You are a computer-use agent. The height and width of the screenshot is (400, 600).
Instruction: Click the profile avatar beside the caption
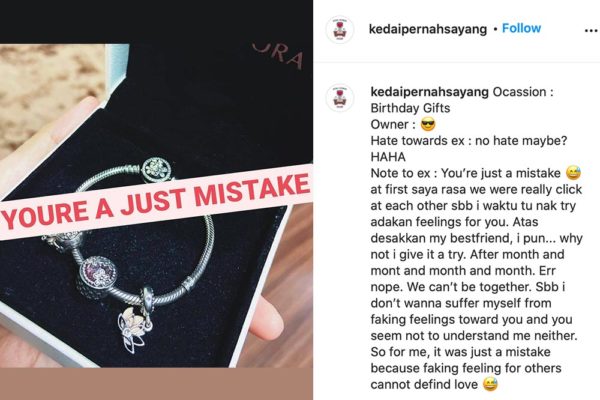coord(339,98)
